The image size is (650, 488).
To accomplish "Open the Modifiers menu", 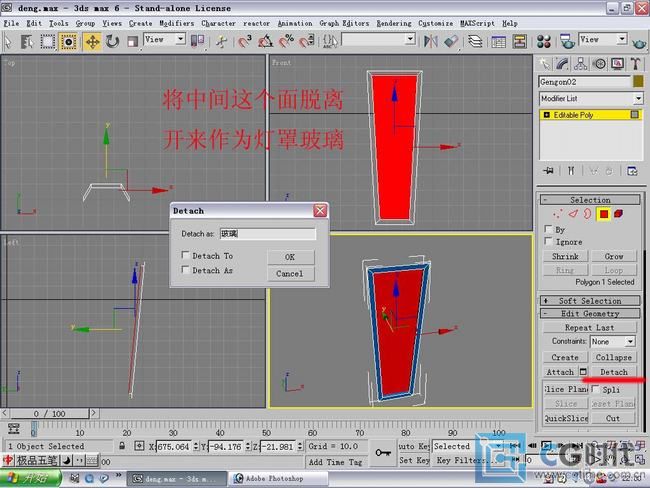I will [177, 23].
